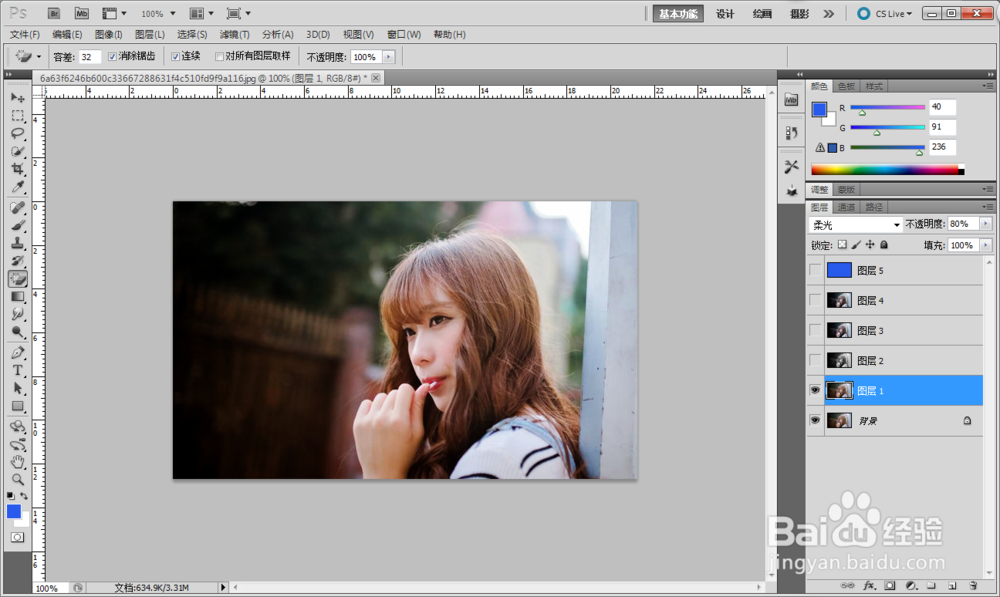Select the Horizontal Type tool
Screen dimensions: 1000x597
point(17,371)
